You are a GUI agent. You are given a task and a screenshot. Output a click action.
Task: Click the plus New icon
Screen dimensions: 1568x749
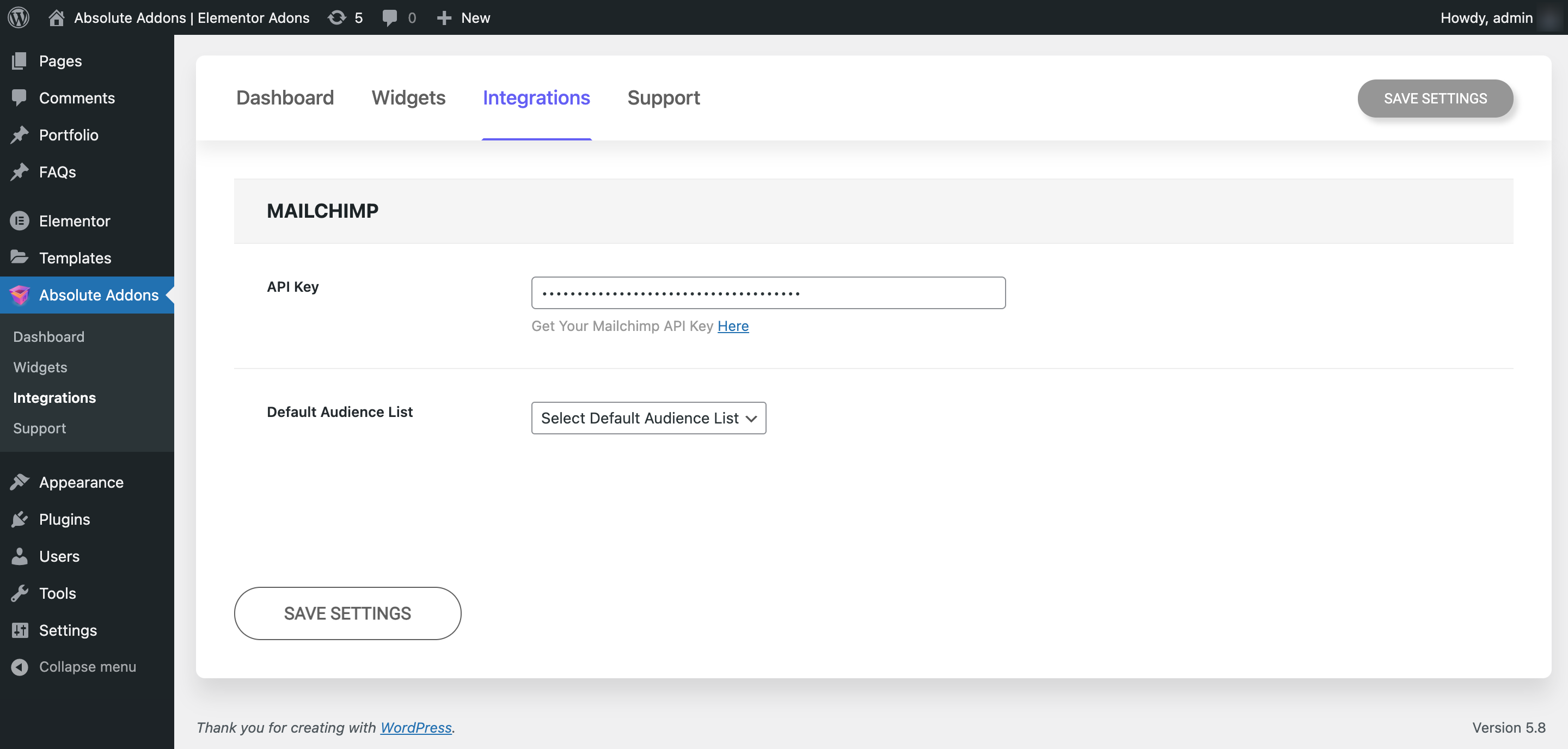pos(444,17)
